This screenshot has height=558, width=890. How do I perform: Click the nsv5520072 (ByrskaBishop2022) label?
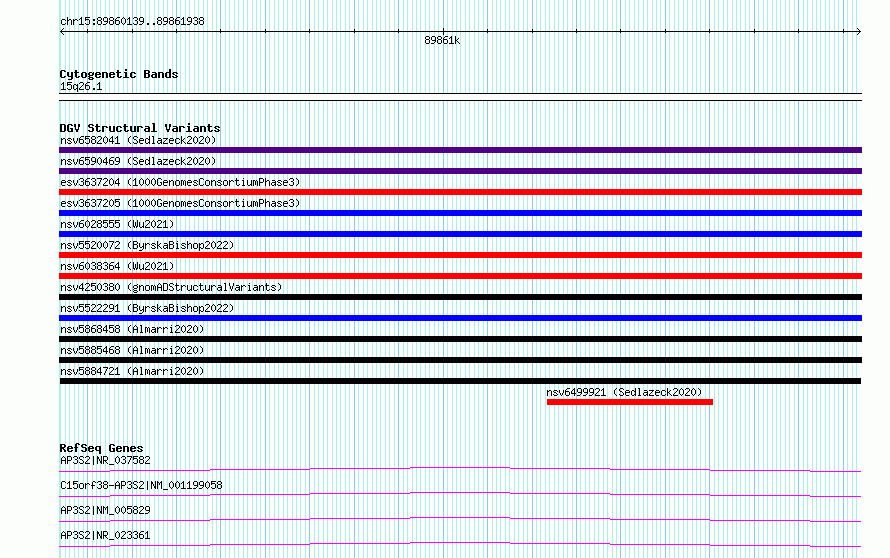coord(147,245)
